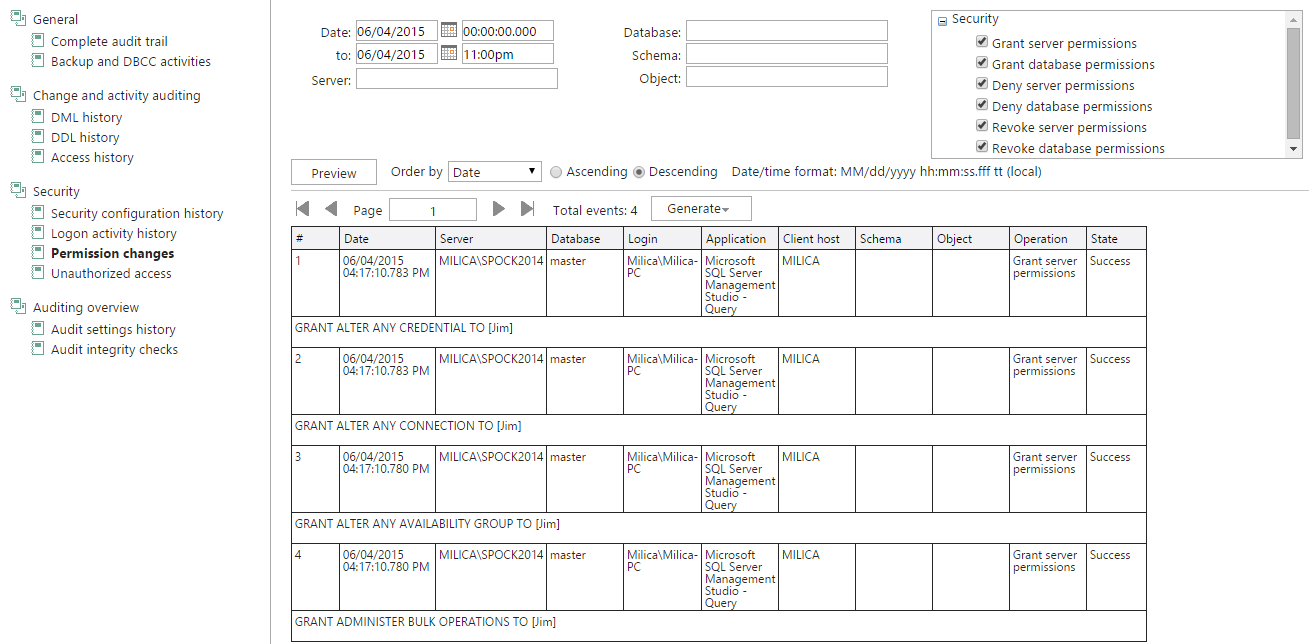Viewport: 1309px width, 644px height.
Task: Click the Change and activity auditing category icon
Action: 18,95
